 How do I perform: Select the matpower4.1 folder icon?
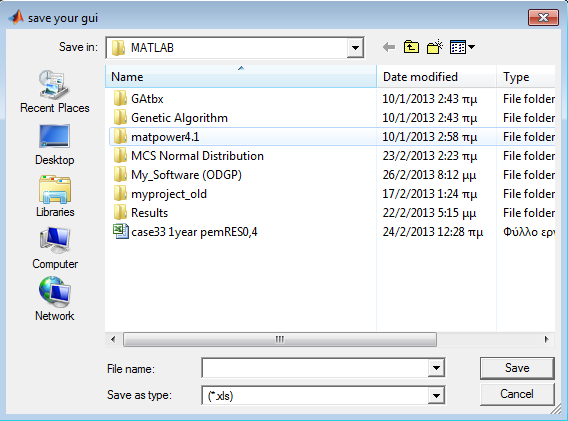coord(120,137)
